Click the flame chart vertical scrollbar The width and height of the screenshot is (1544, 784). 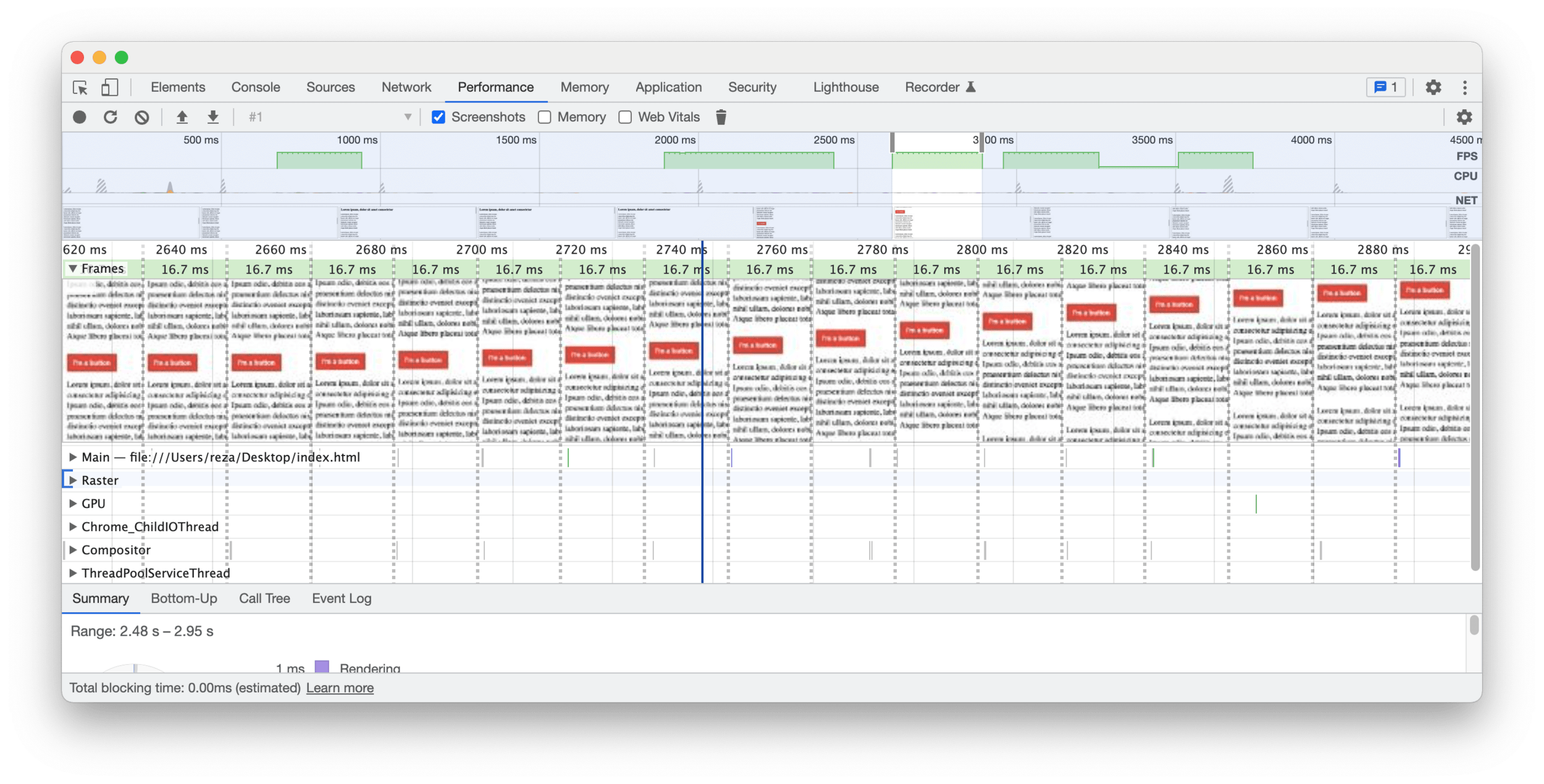(1475, 407)
